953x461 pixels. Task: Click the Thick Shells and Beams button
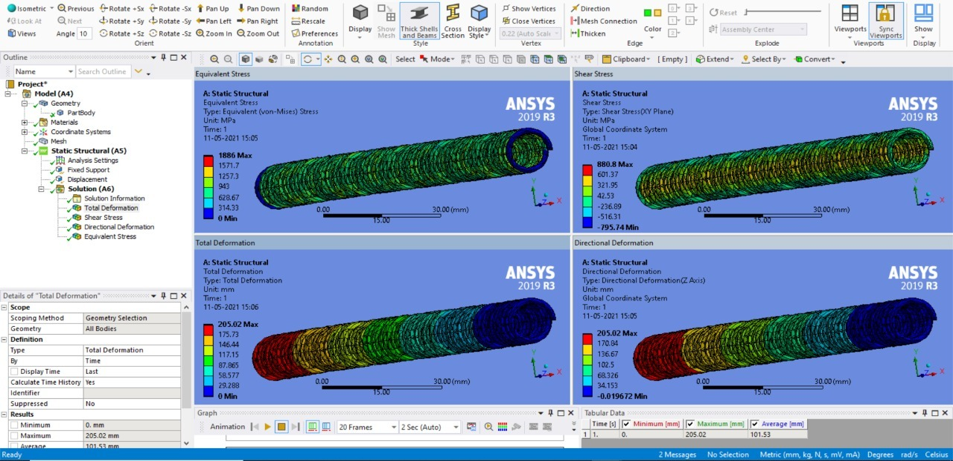(419, 21)
